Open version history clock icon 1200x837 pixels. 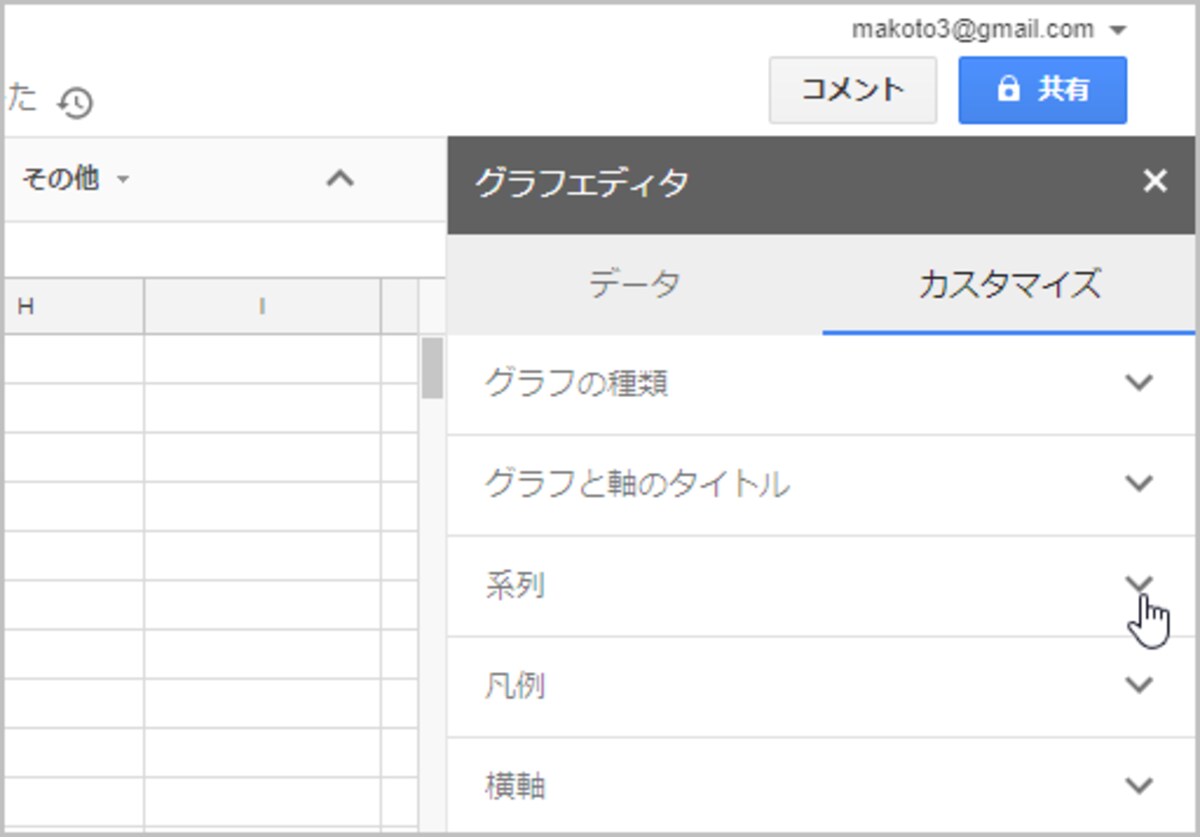click(75, 102)
